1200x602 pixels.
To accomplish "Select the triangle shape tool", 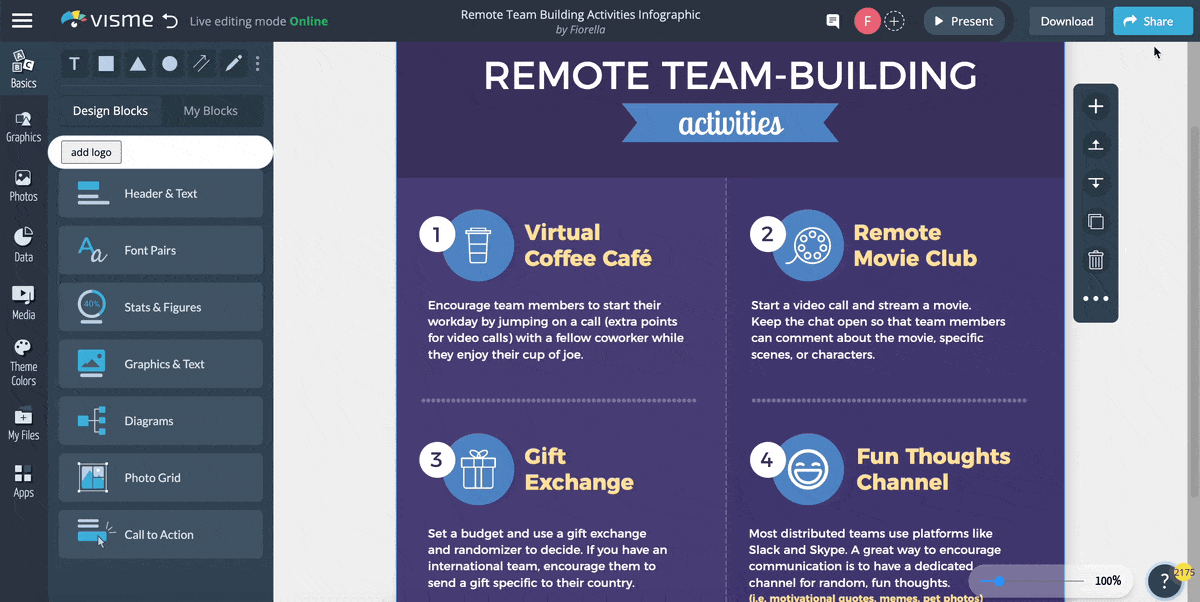I will point(138,64).
